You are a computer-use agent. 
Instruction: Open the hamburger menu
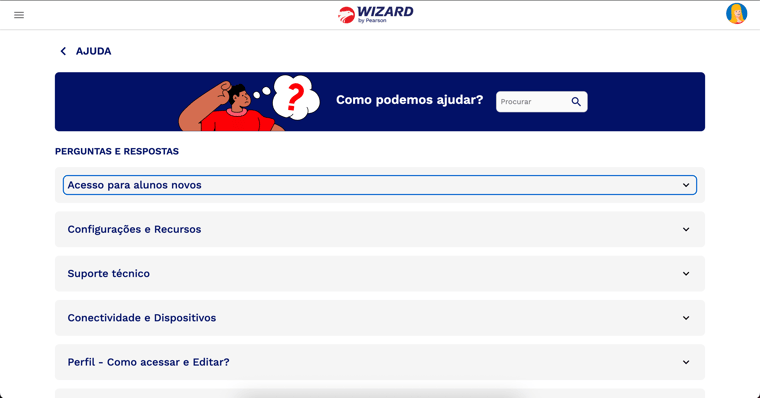pos(19,15)
